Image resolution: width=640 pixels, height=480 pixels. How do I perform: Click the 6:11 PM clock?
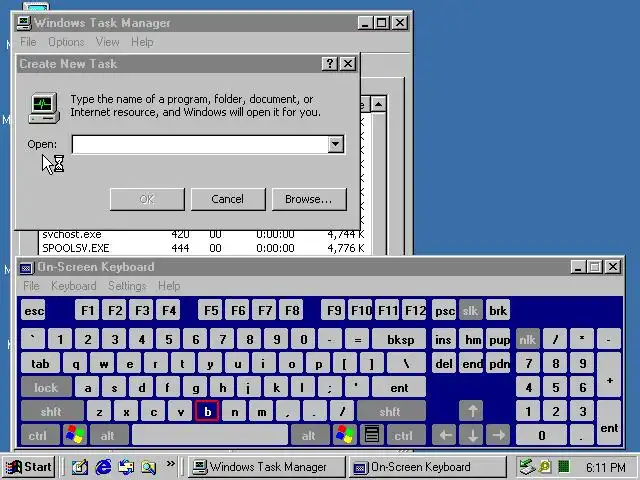(605, 467)
